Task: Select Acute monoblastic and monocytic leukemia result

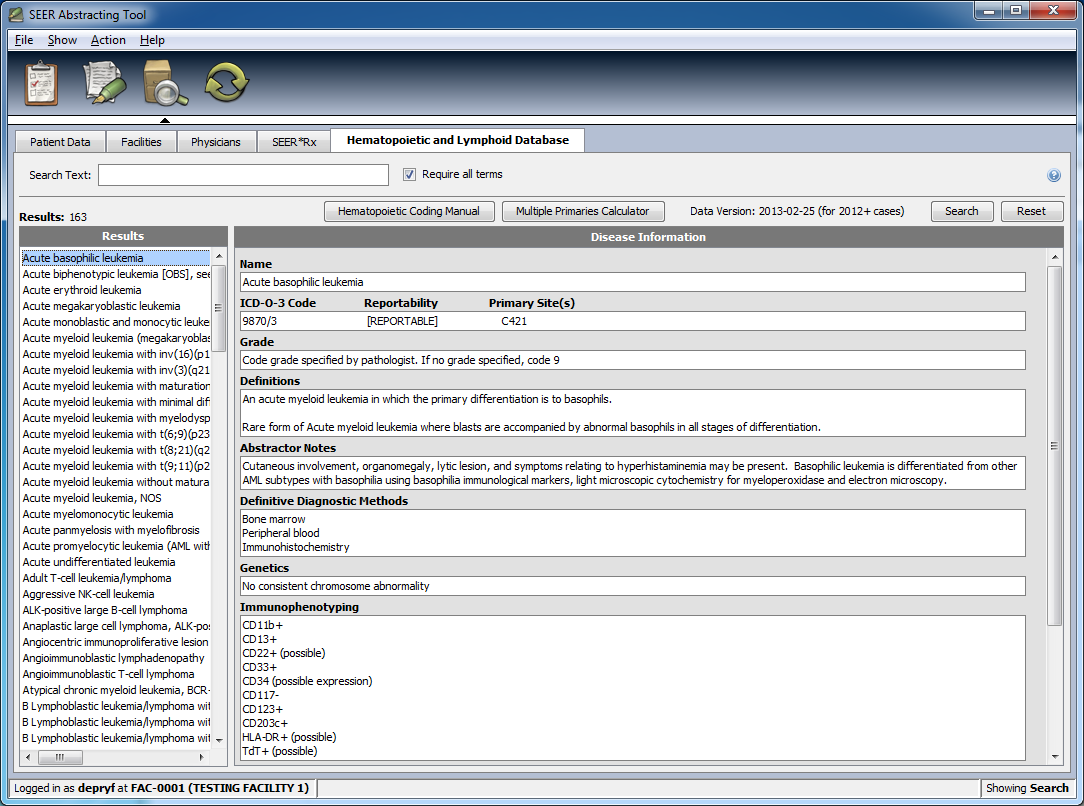Action: (x=115, y=321)
